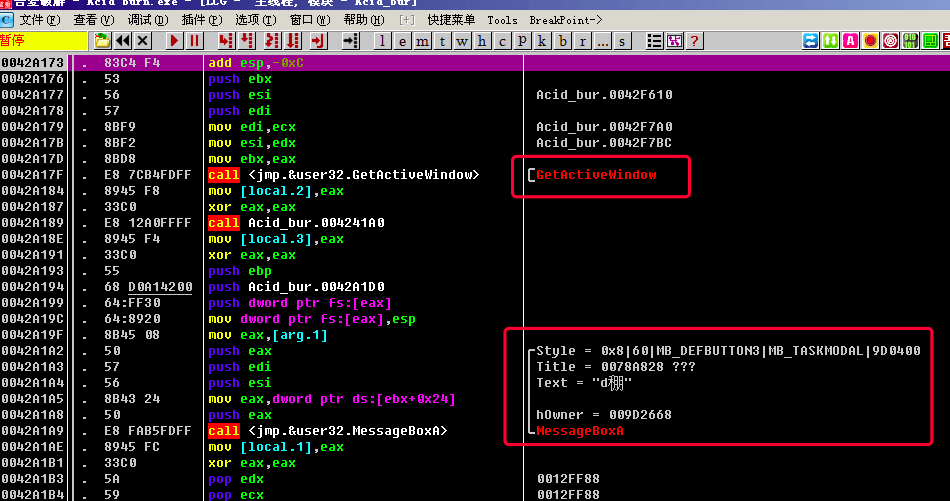Open Breakpoints window with 'b' button
Screen dimensions: 950x501
(x=563, y=41)
